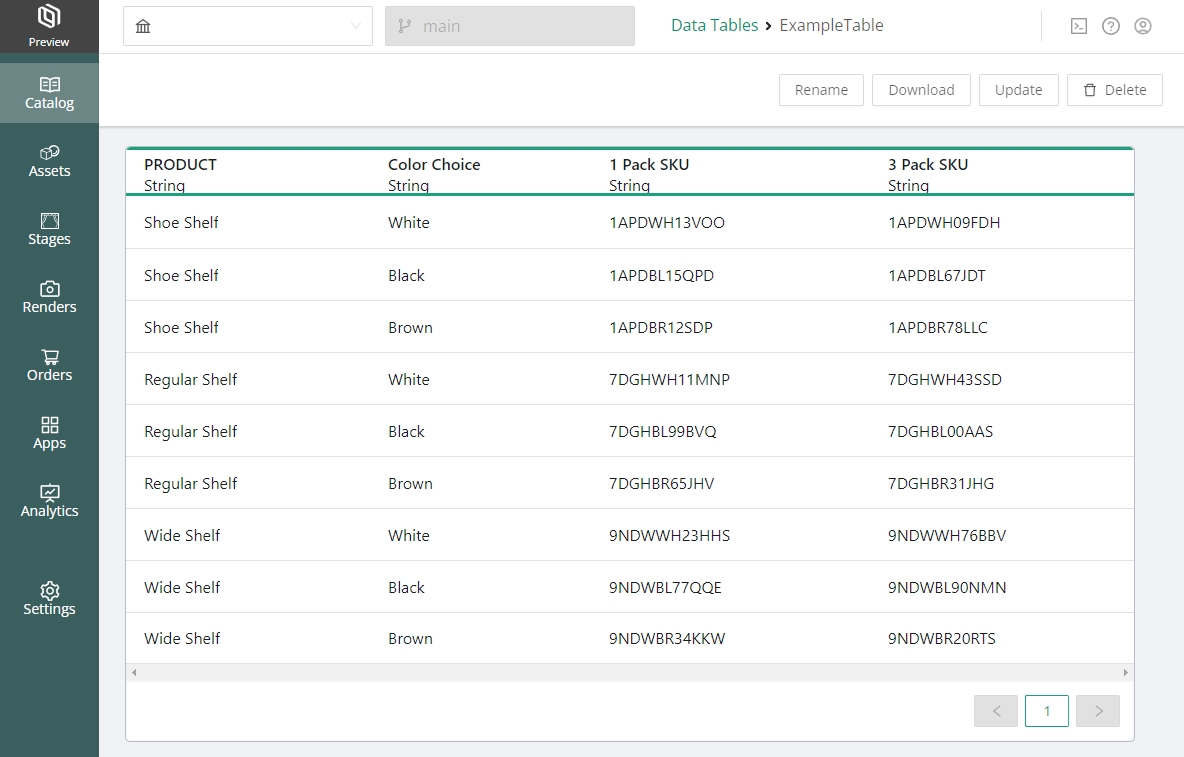Click the Data Tables breadcrumb link
The height and width of the screenshot is (757, 1184).
coord(714,26)
